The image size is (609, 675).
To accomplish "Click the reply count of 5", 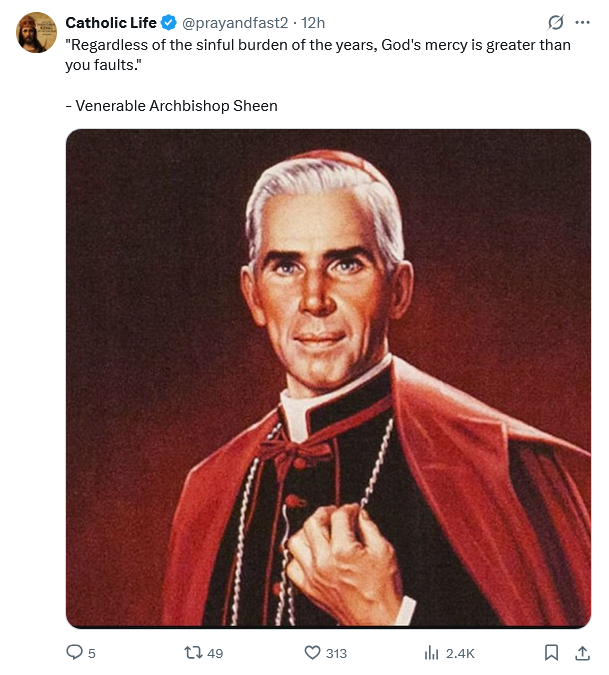I will click(92, 653).
